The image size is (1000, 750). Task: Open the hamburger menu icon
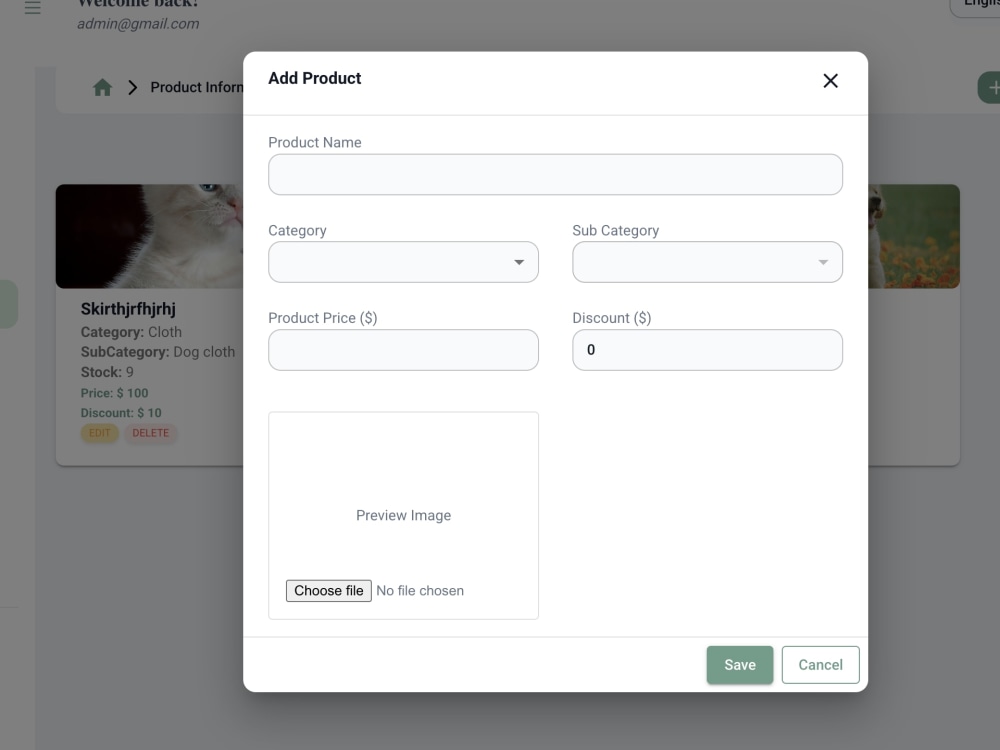tap(33, 7)
